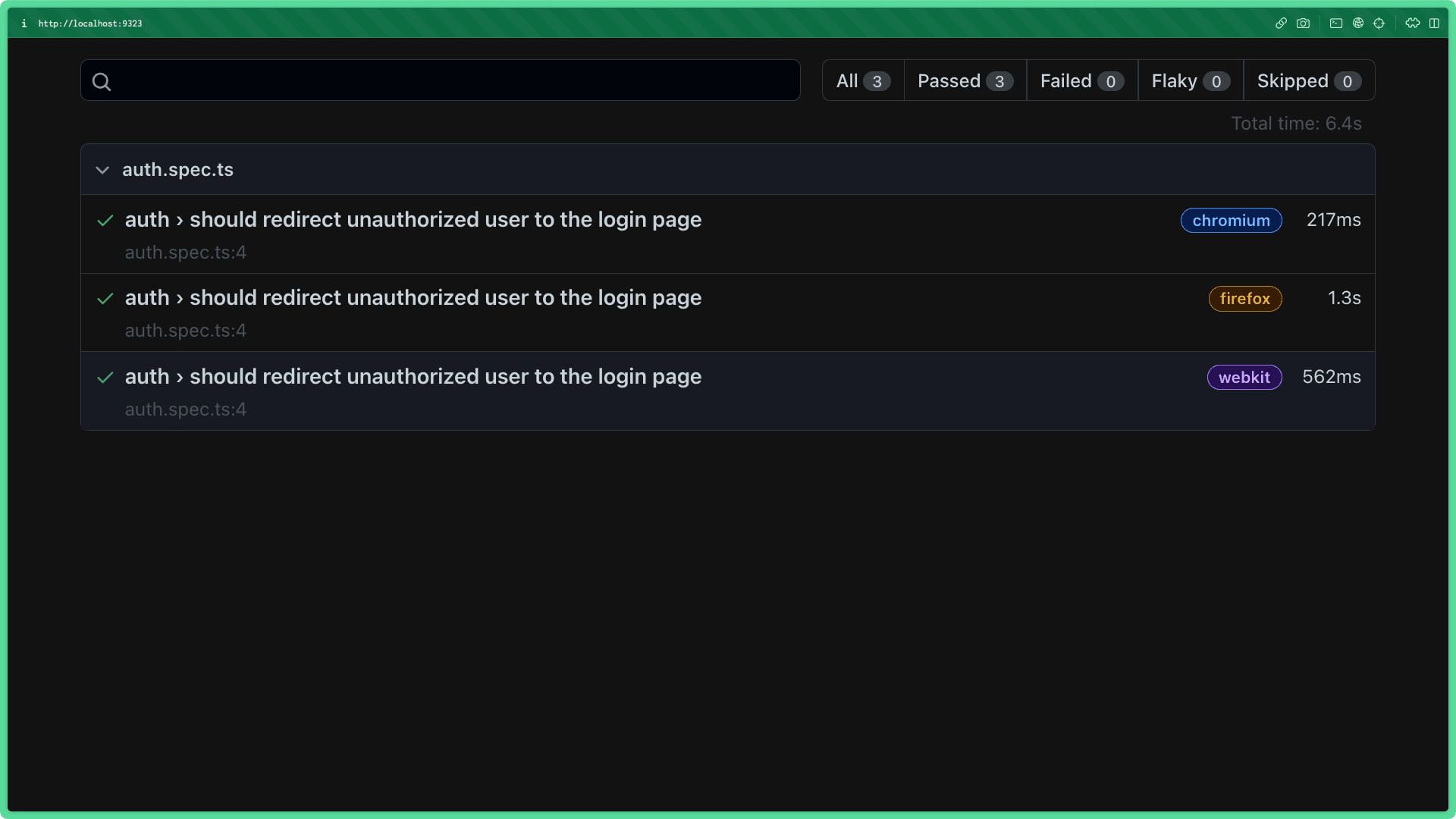The image size is (1456, 819).
Task: Take a screenshot with the camera icon
Action: 1303,24
